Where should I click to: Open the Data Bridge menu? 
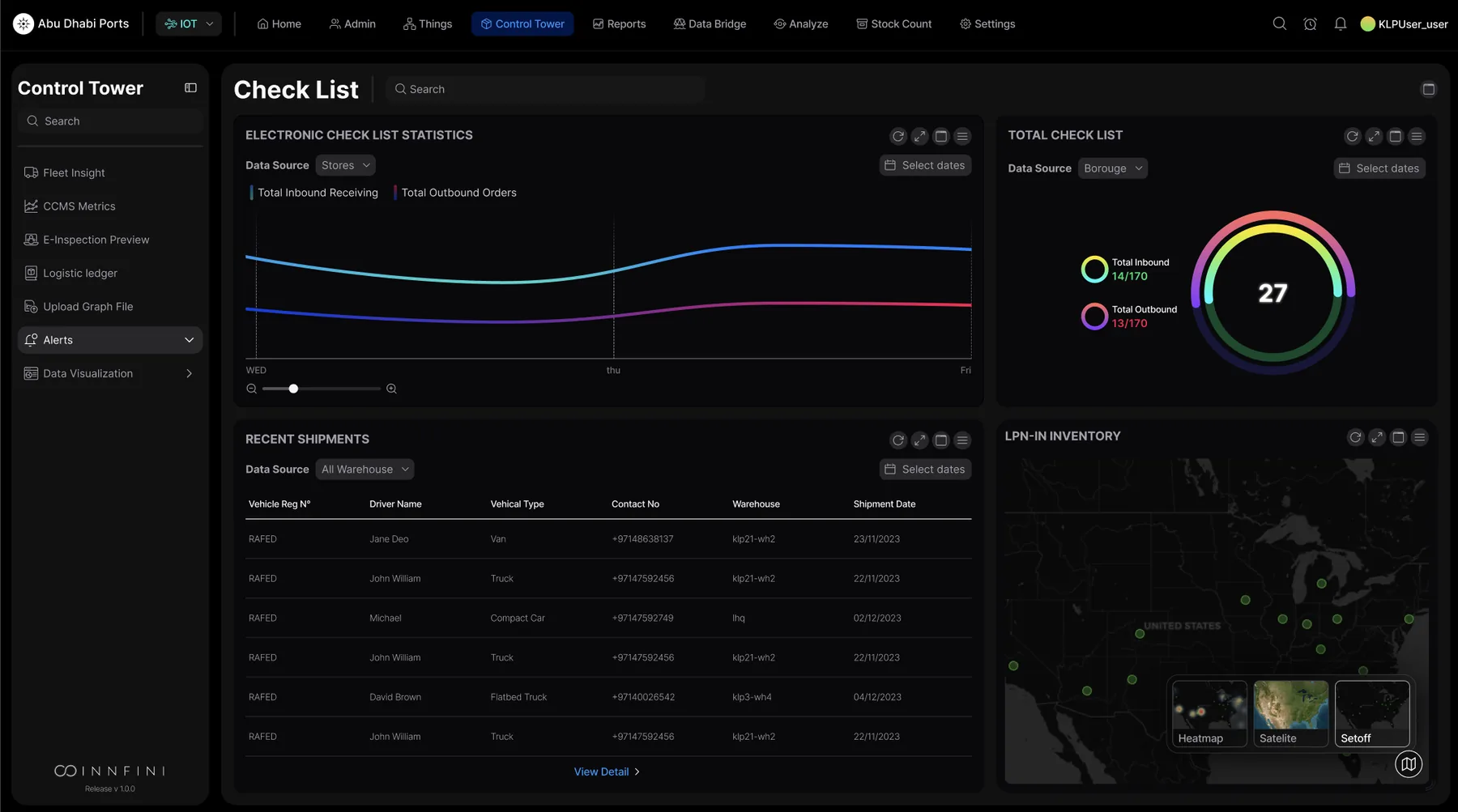(x=710, y=23)
